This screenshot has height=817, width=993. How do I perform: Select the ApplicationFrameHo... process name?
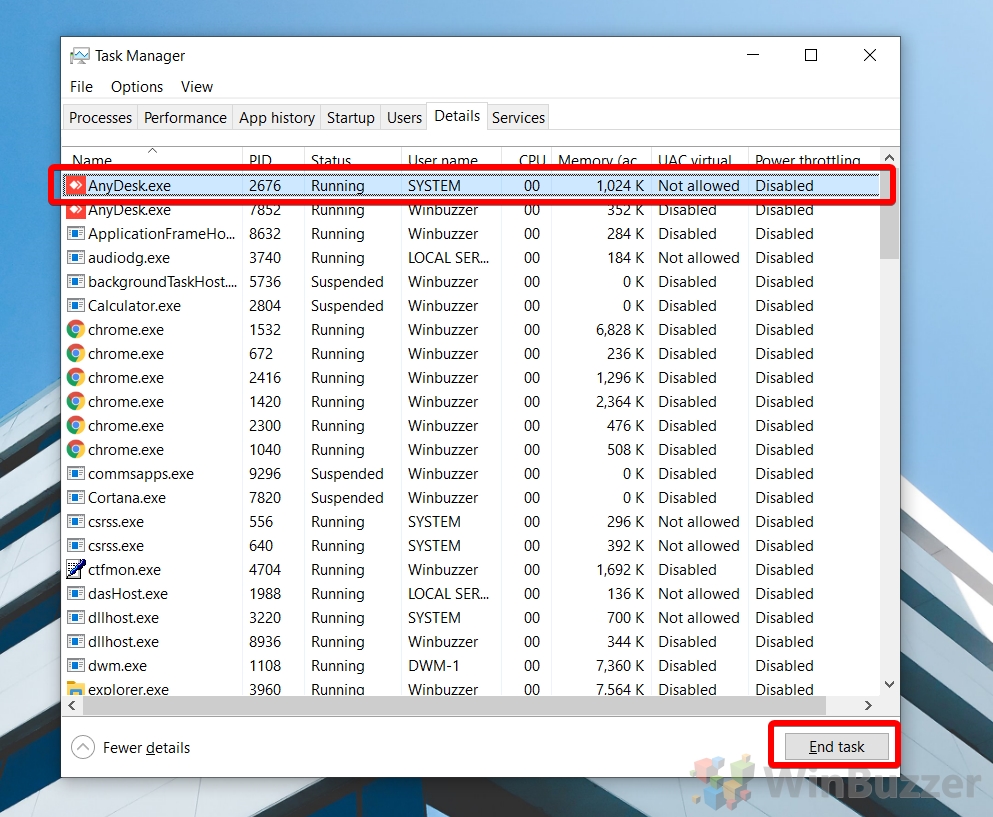click(x=161, y=234)
